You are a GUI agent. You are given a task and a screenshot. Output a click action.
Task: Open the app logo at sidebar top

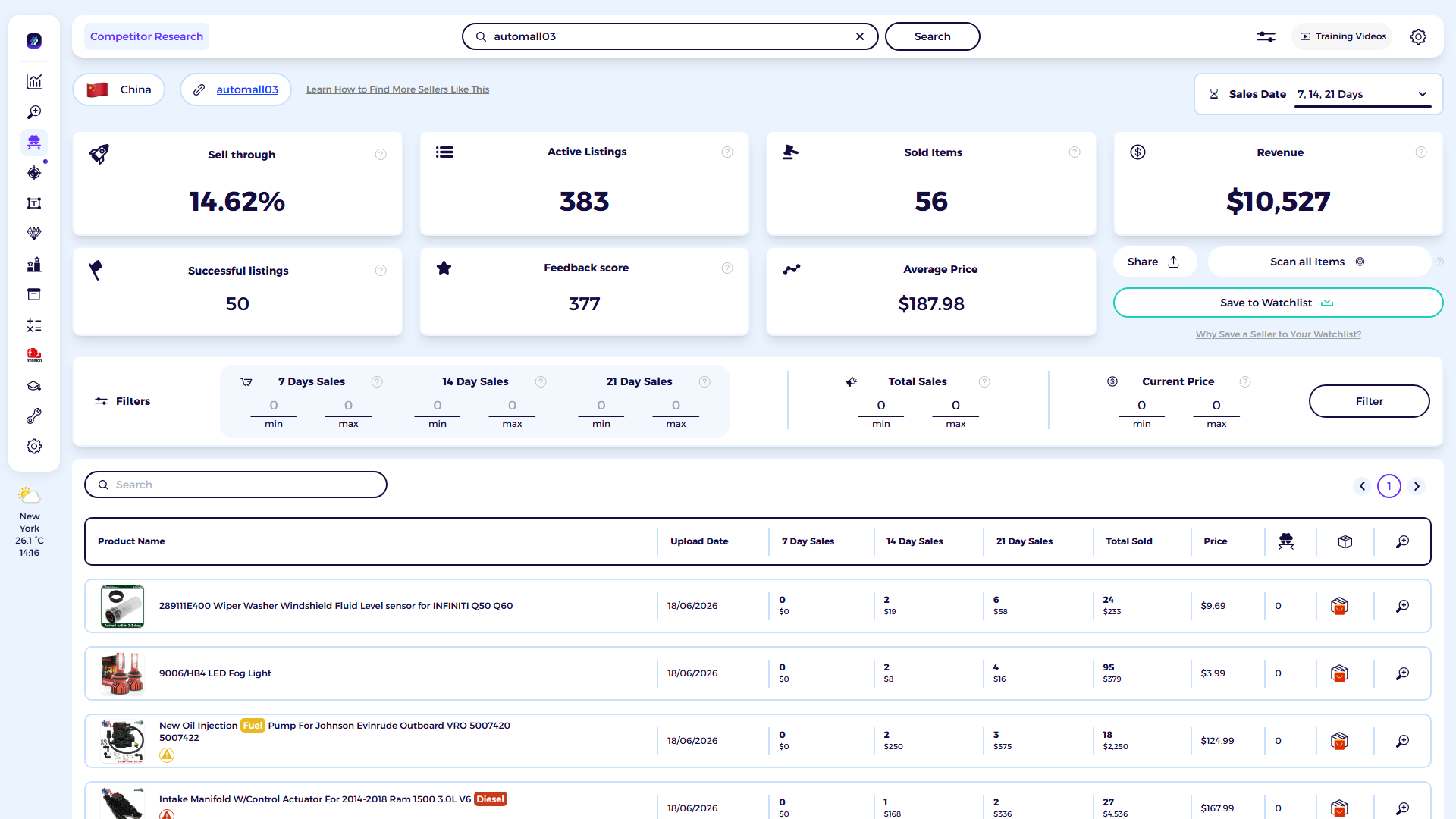[34, 41]
